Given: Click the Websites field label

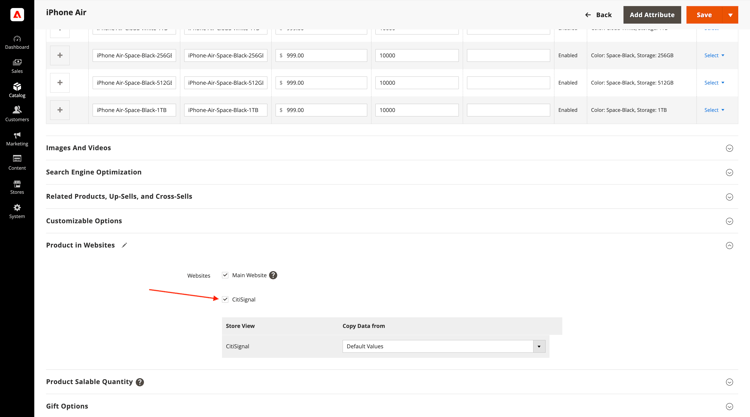Looking at the screenshot, I should (x=199, y=275).
